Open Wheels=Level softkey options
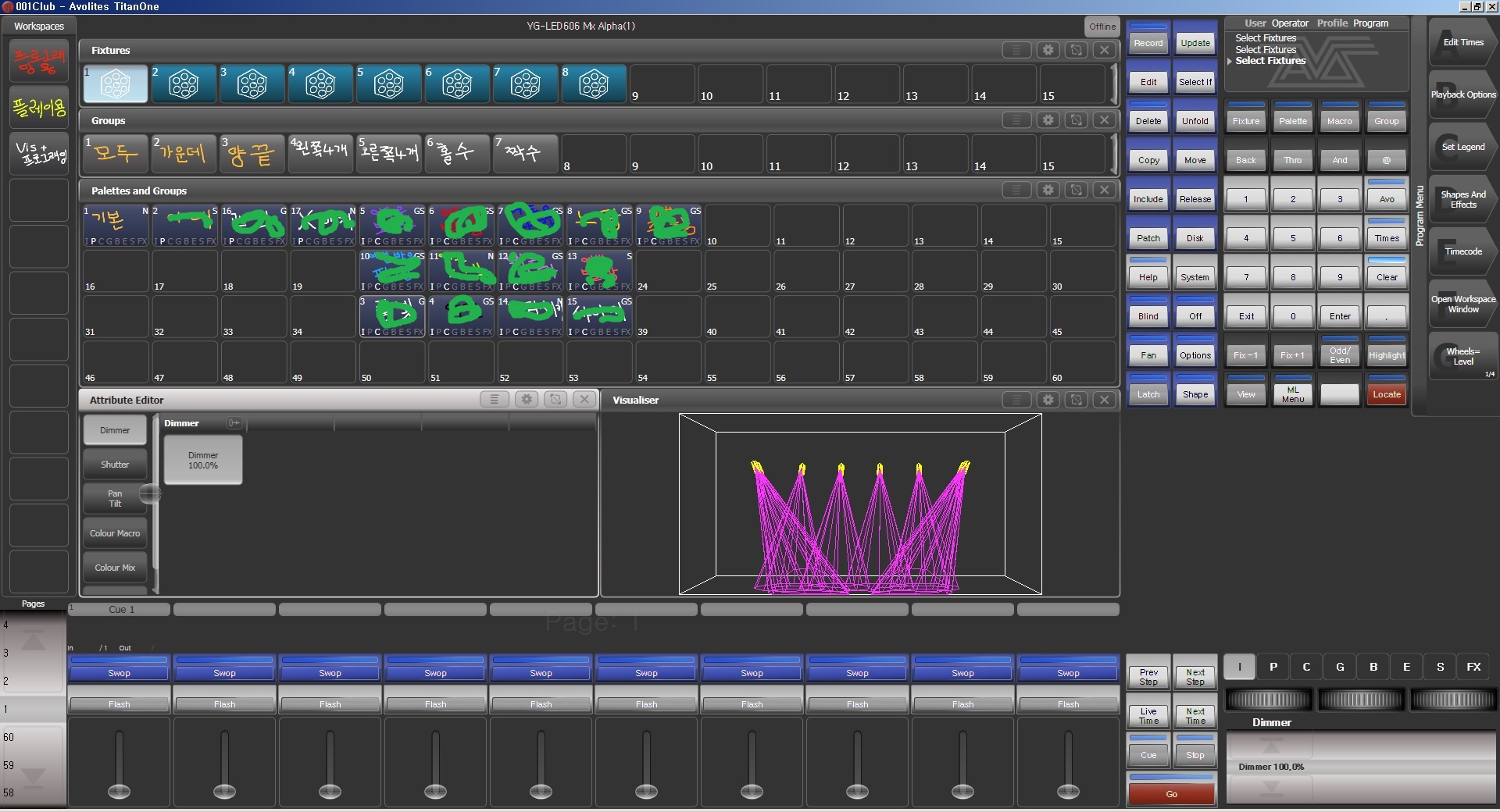Image resolution: width=1500 pixels, height=812 pixels. [x=1462, y=356]
